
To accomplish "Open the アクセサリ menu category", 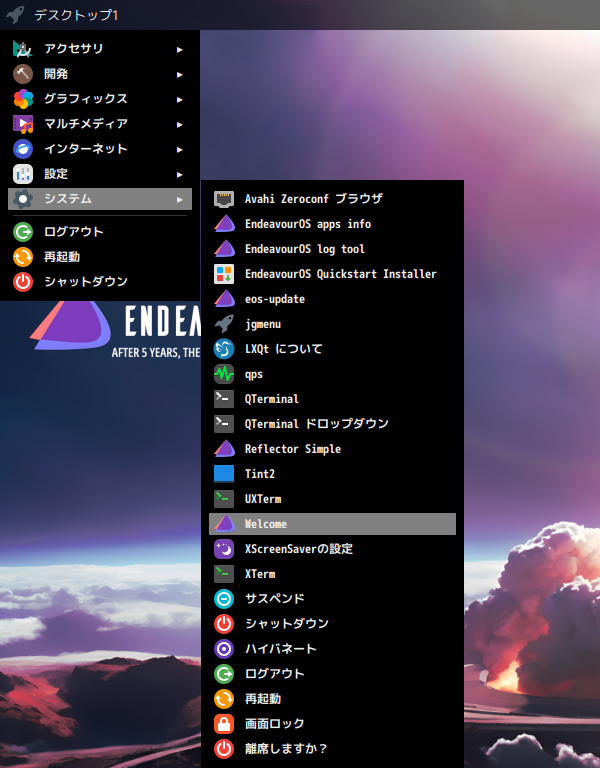I will [100, 49].
